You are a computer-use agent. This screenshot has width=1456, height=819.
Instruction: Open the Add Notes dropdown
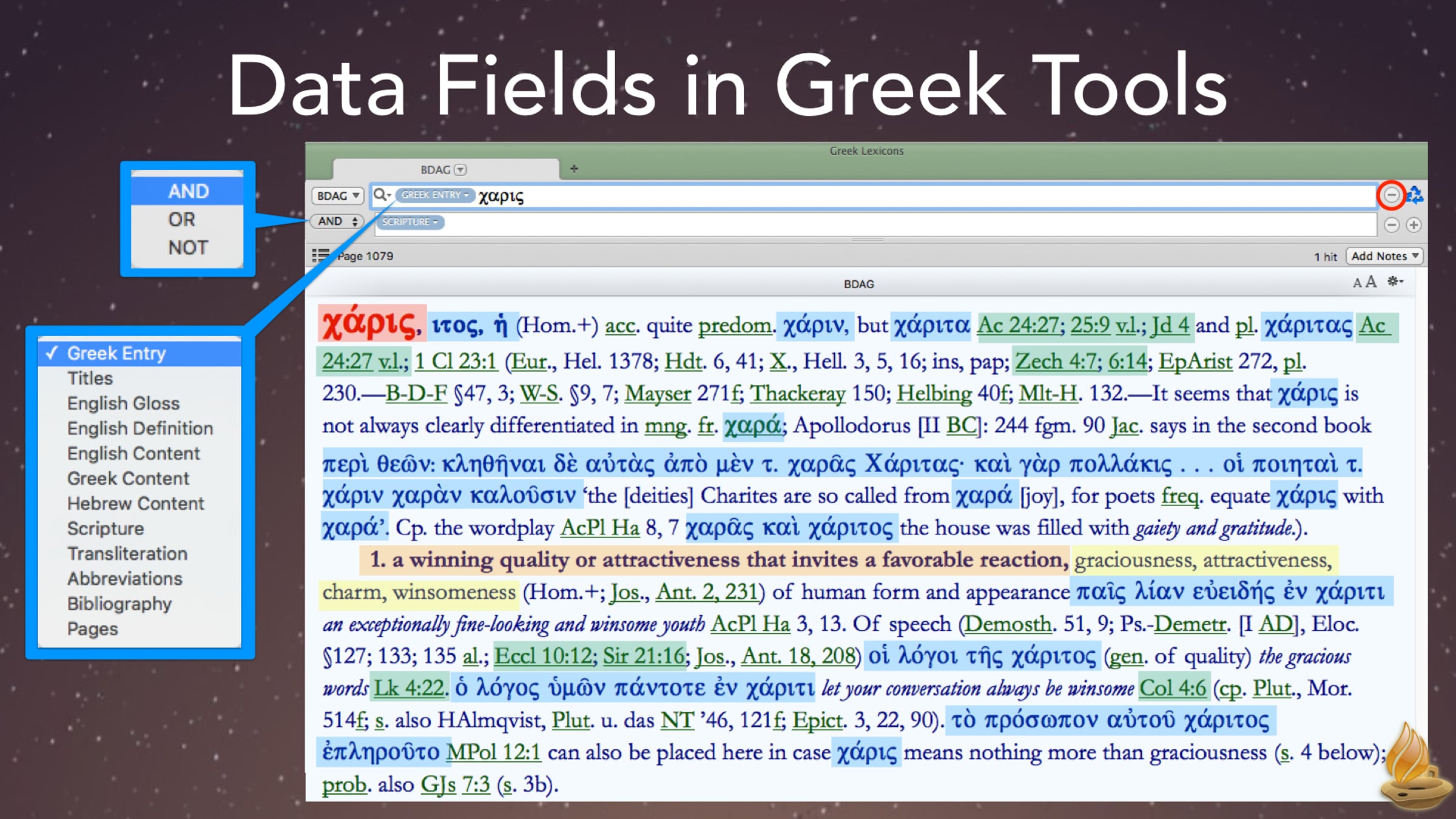pyautogui.click(x=1385, y=256)
